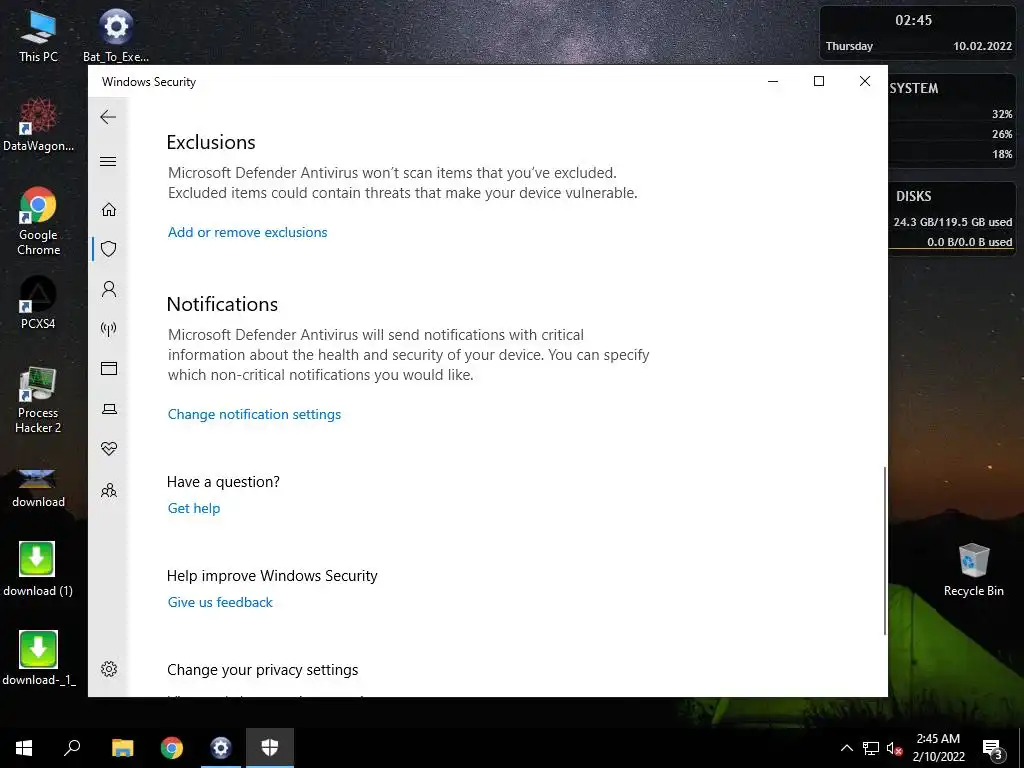This screenshot has height=768, width=1024.
Task: Click the Windows Security vertical scrollbar
Action: point(885,550)
